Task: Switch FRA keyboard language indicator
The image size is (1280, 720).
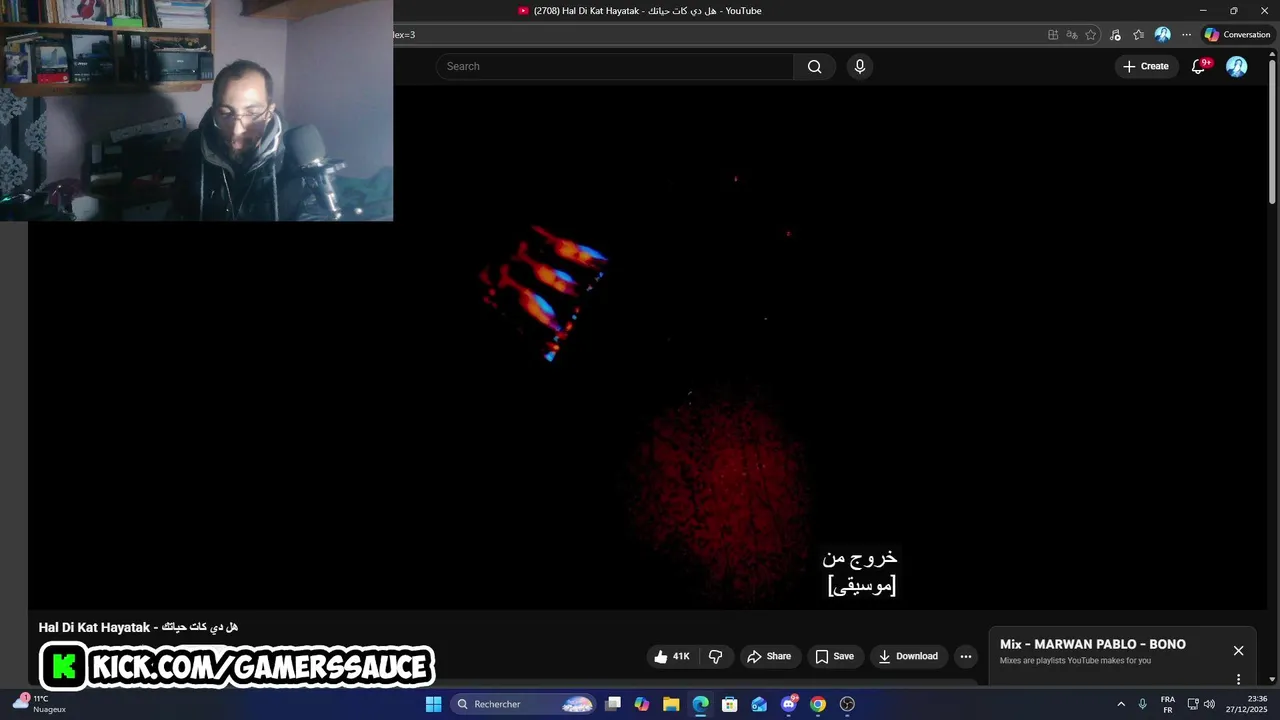Action: [1168, 704]
